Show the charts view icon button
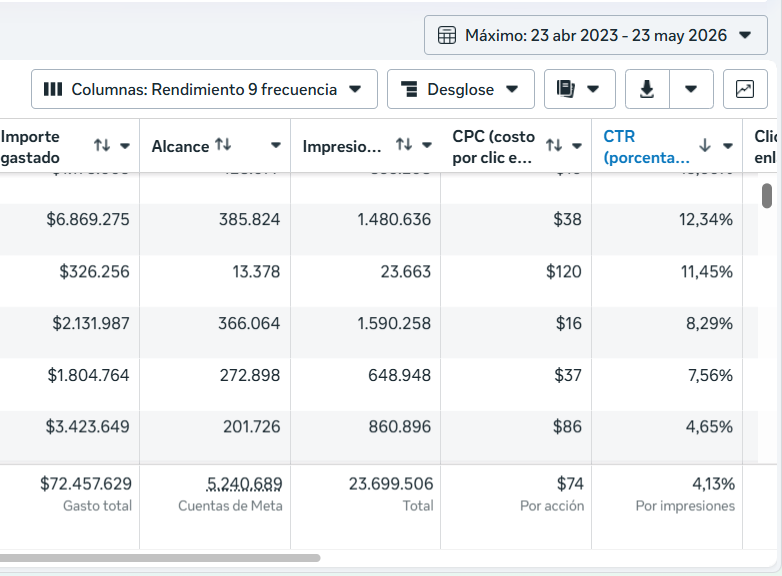Viewport: 782px width, 576px height. click(x=745, y=89)
